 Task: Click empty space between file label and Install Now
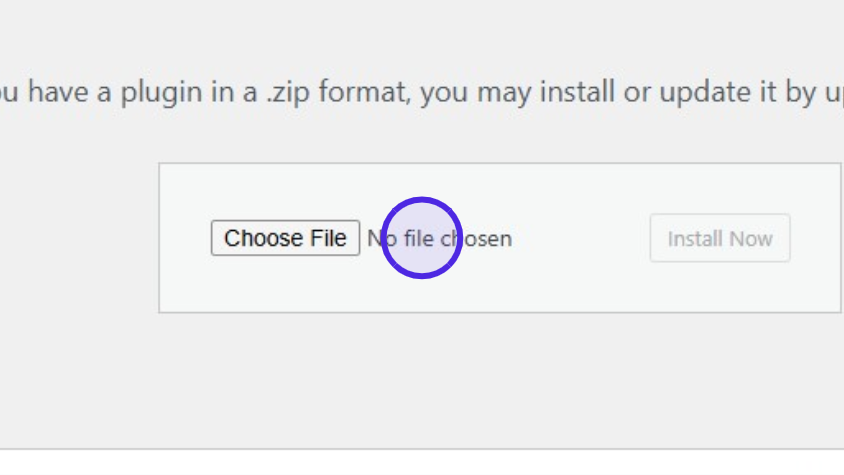pos(580,239)
